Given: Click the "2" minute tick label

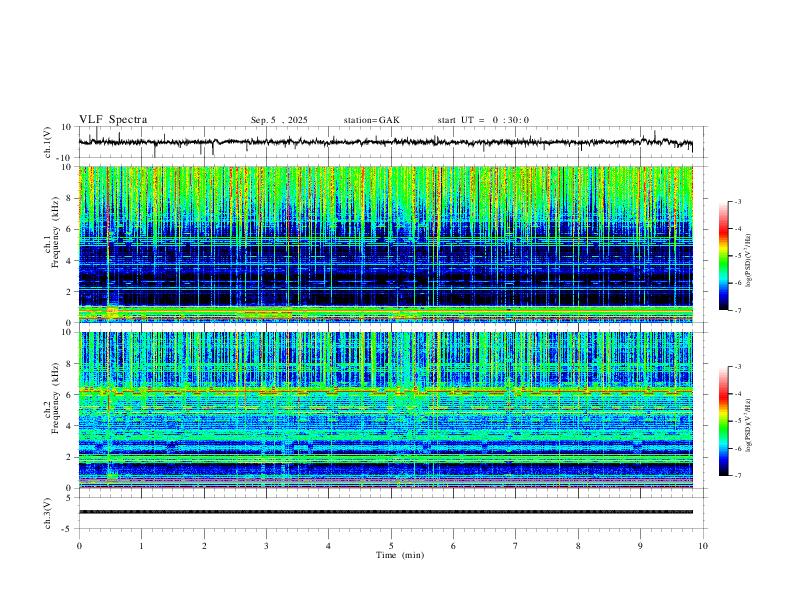Looking at the screenshot, I should [x=204, y=546].
